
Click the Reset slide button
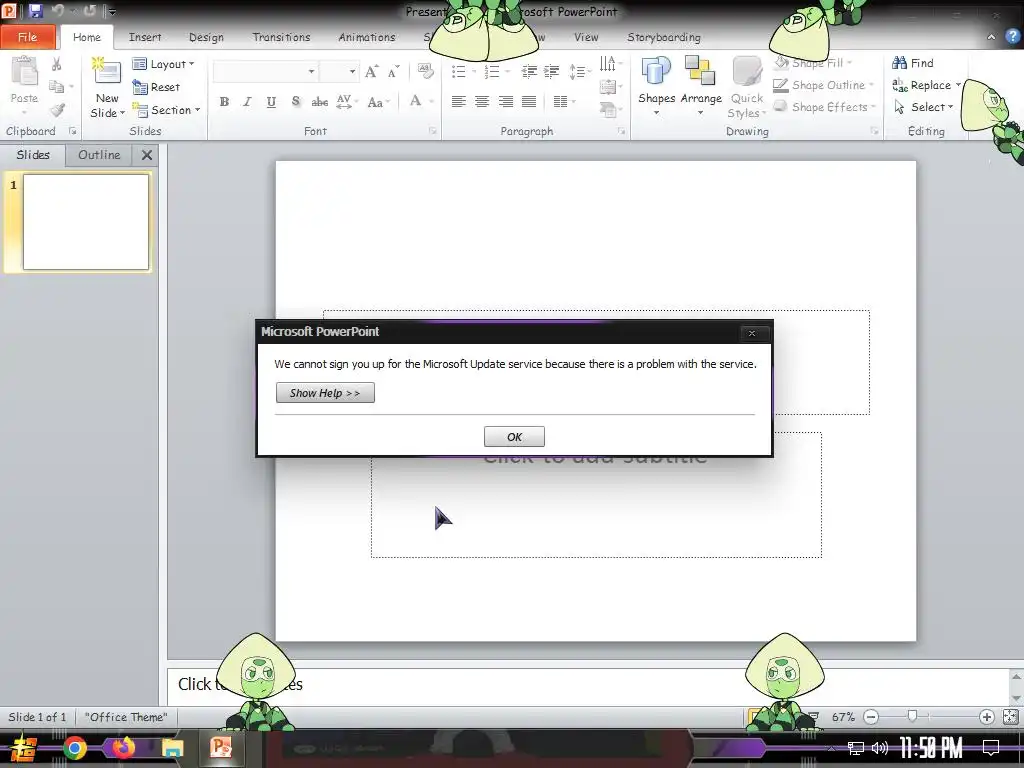click(156, 87)
